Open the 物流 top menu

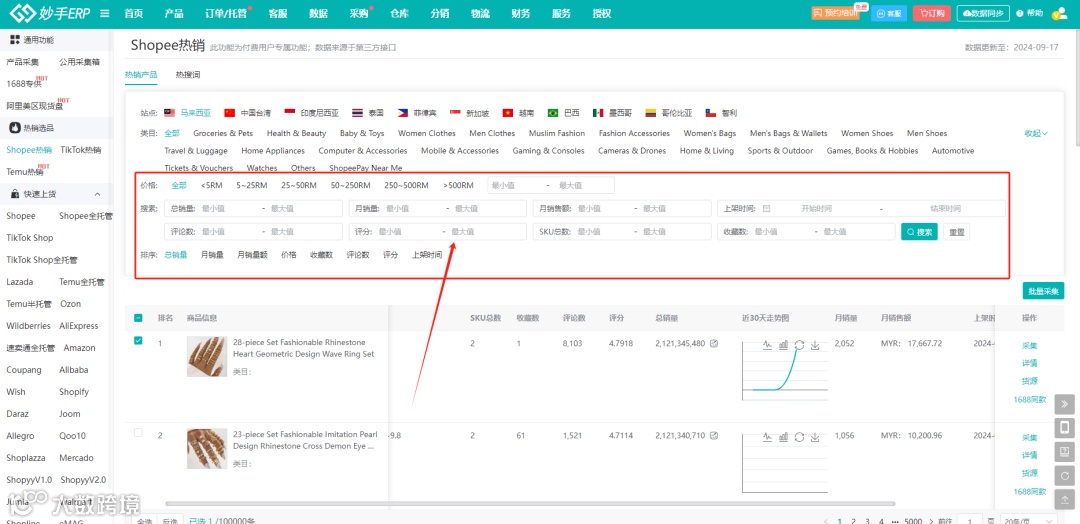tap(480, 13)
